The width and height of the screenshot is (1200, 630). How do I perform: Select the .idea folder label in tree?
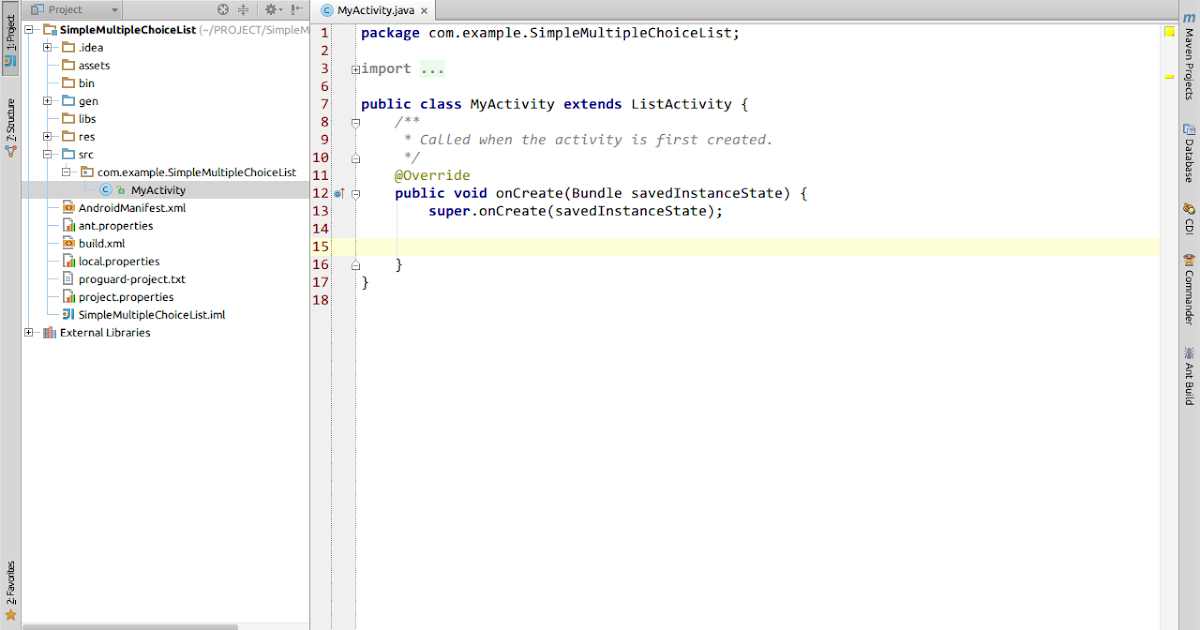tap(91, 47)
